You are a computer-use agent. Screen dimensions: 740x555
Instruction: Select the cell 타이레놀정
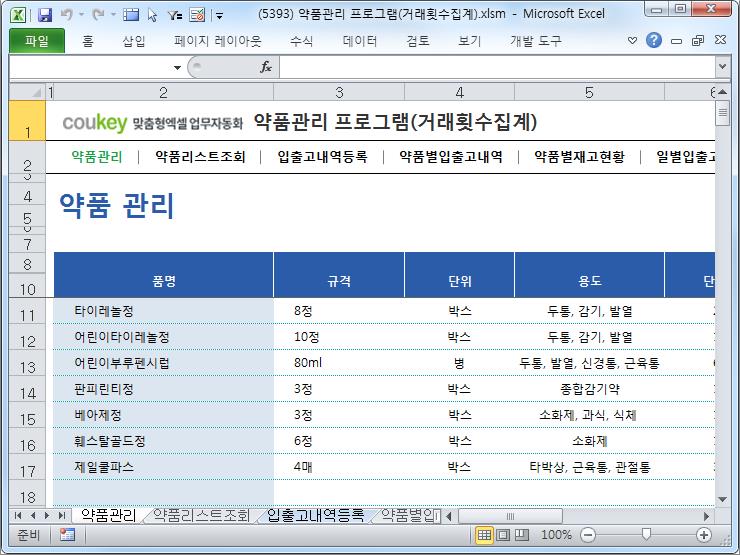point(164,311)
